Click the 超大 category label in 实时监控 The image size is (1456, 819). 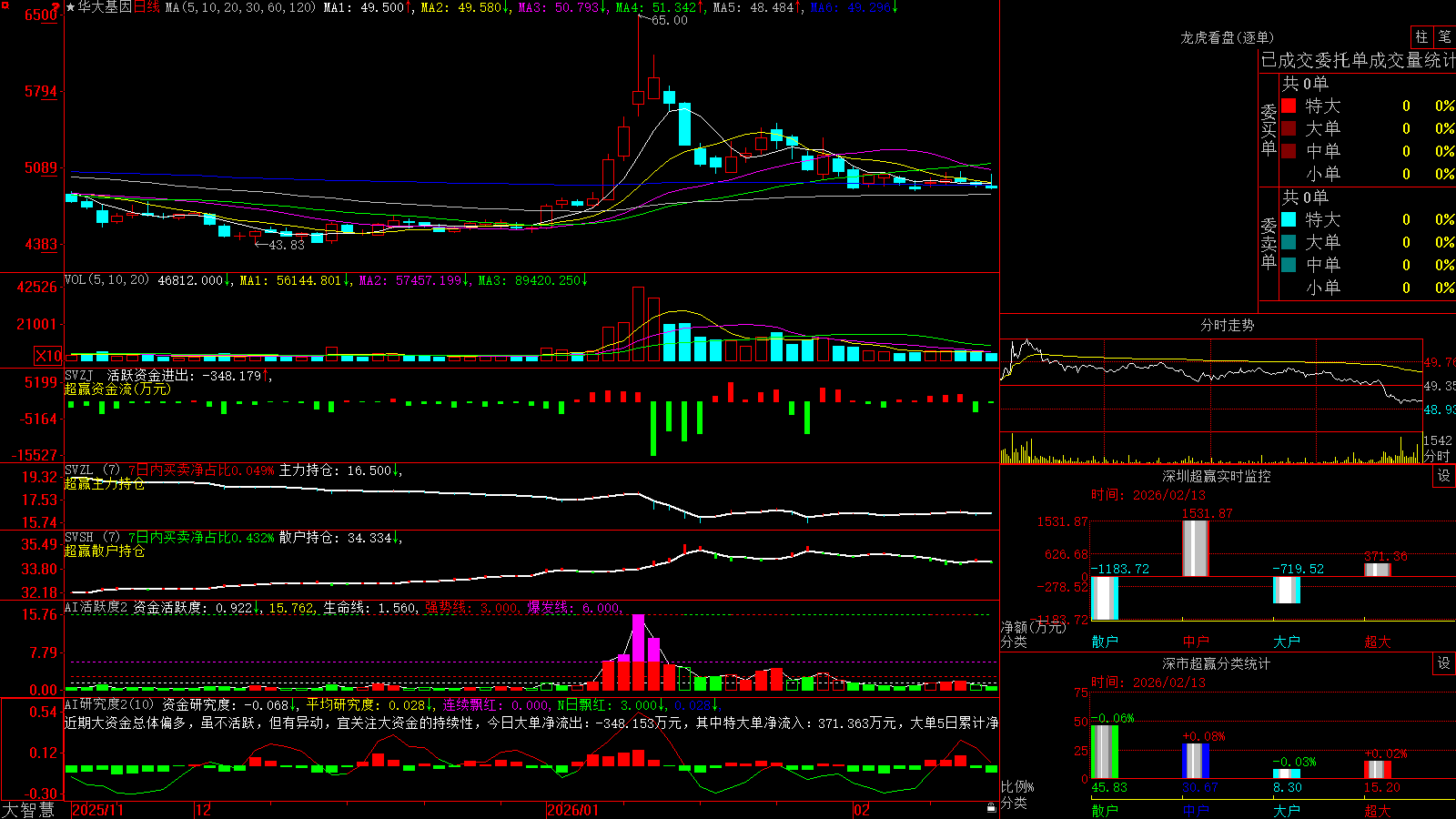tap(1377, 642)
